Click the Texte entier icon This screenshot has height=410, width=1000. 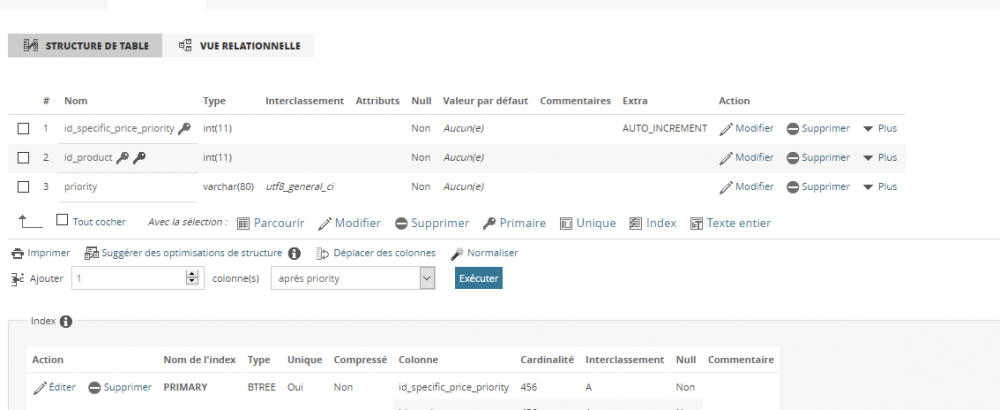click(696, 224)
